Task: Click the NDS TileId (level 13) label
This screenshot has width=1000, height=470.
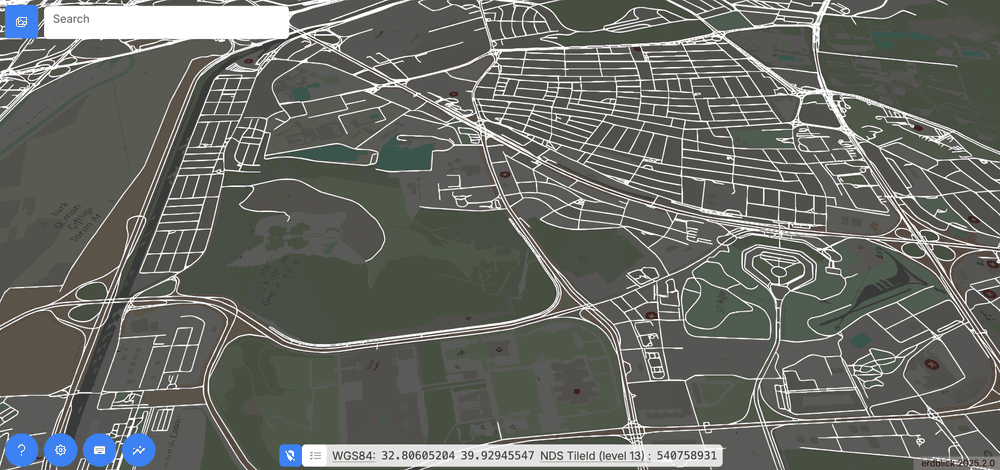Action: click(594, 456)
